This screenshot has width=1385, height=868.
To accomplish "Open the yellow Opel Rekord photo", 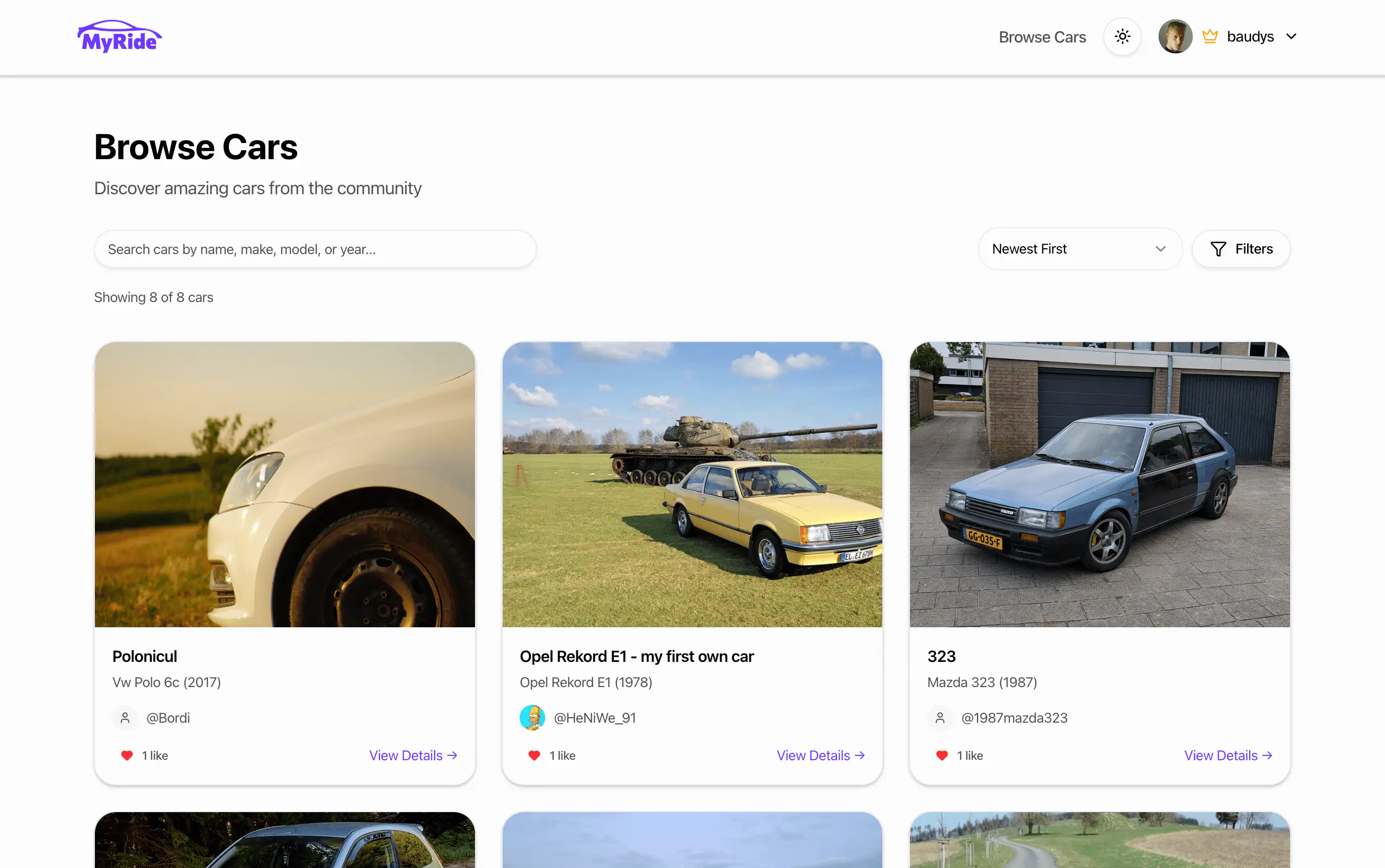I will [692, 484].
